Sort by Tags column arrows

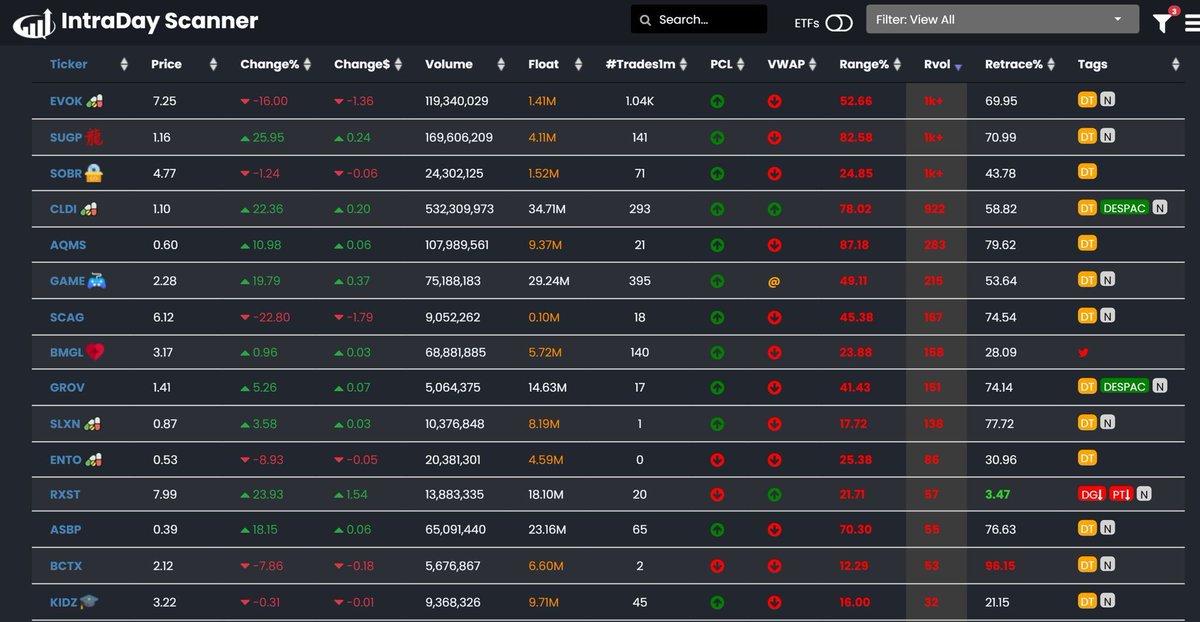[1176, 65]
